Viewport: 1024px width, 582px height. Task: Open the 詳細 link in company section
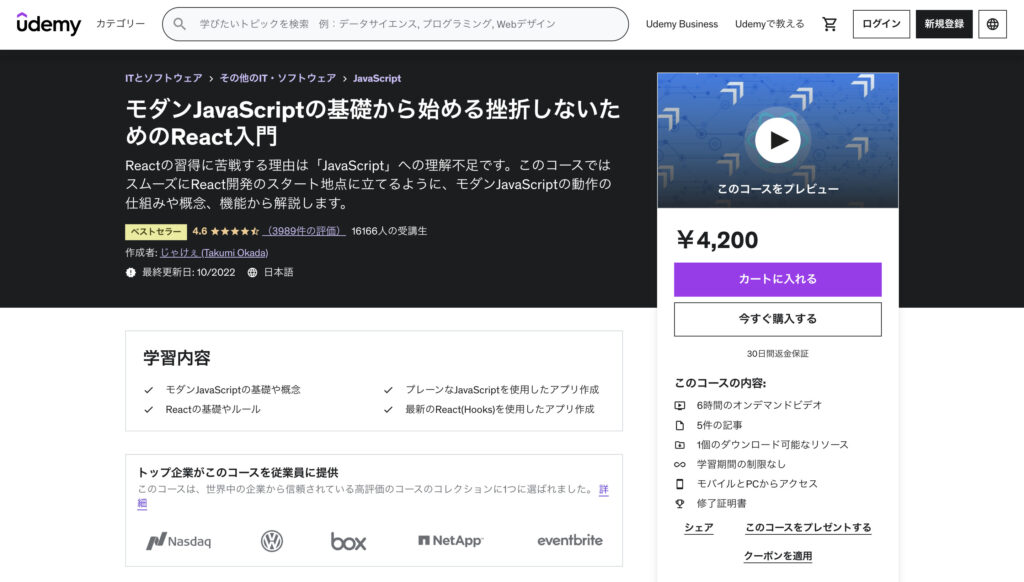click(x=603, y=489)
